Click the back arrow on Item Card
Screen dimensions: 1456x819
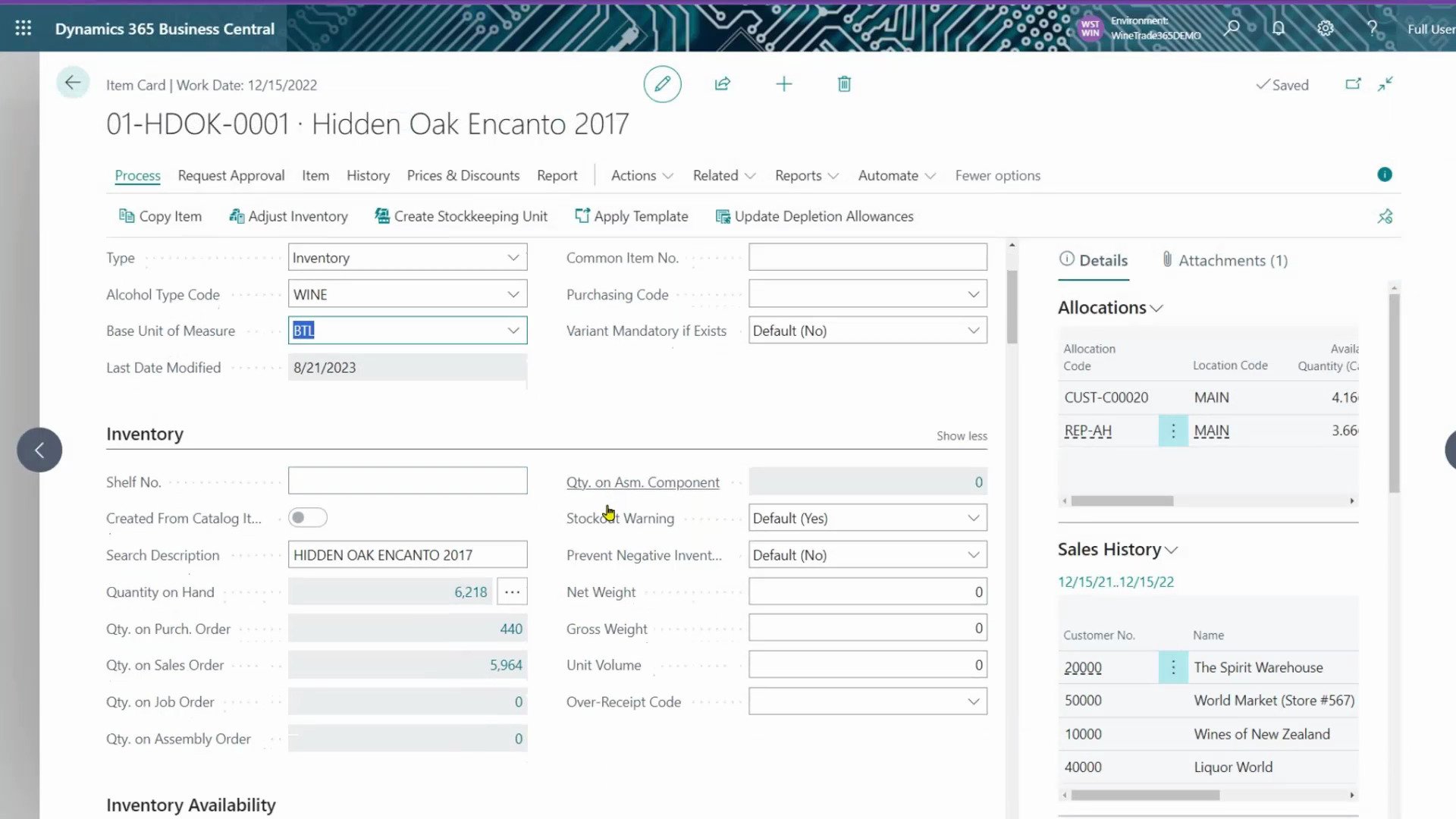[73, 83]
